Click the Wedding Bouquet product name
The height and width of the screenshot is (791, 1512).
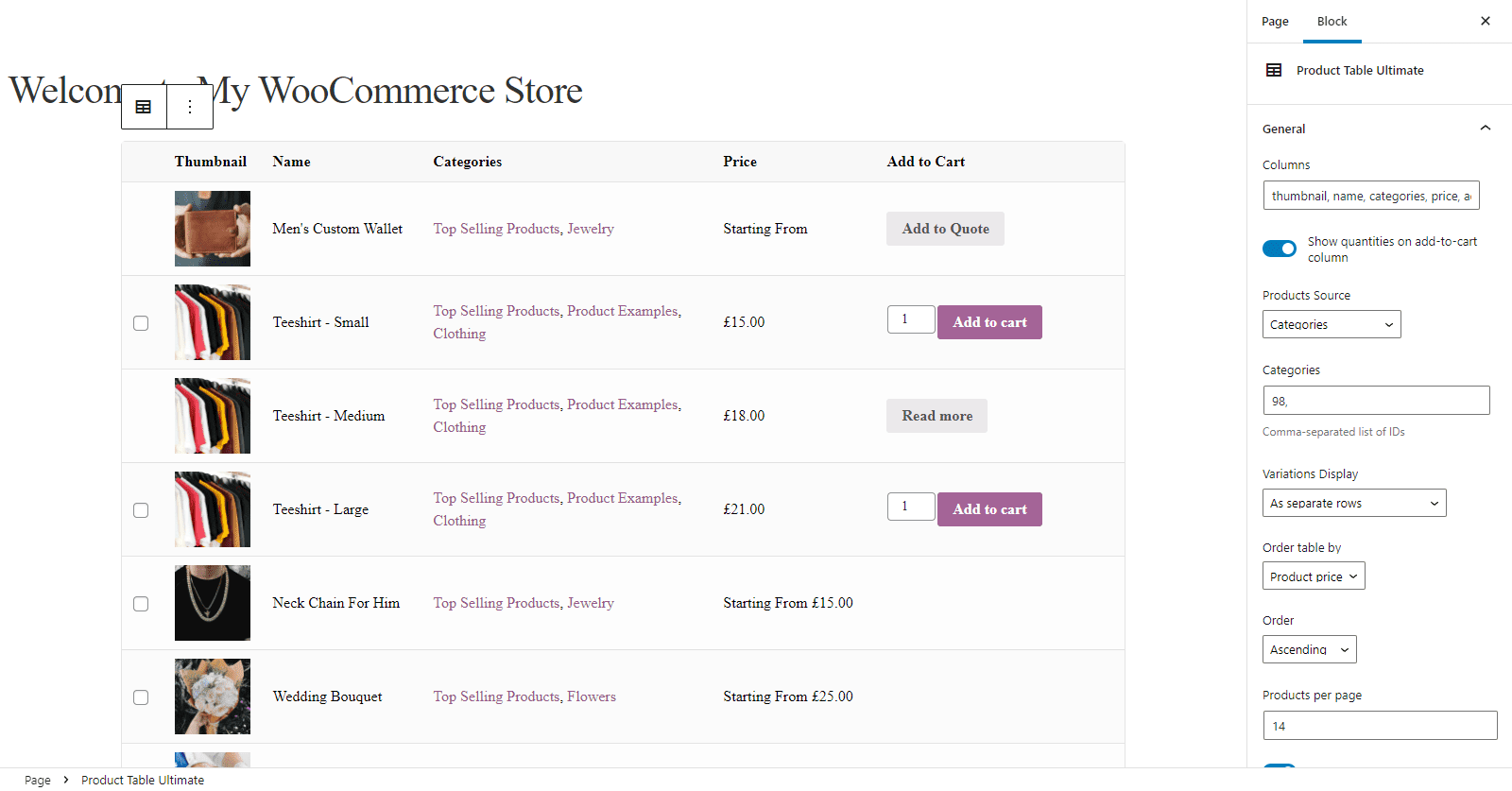328,696
